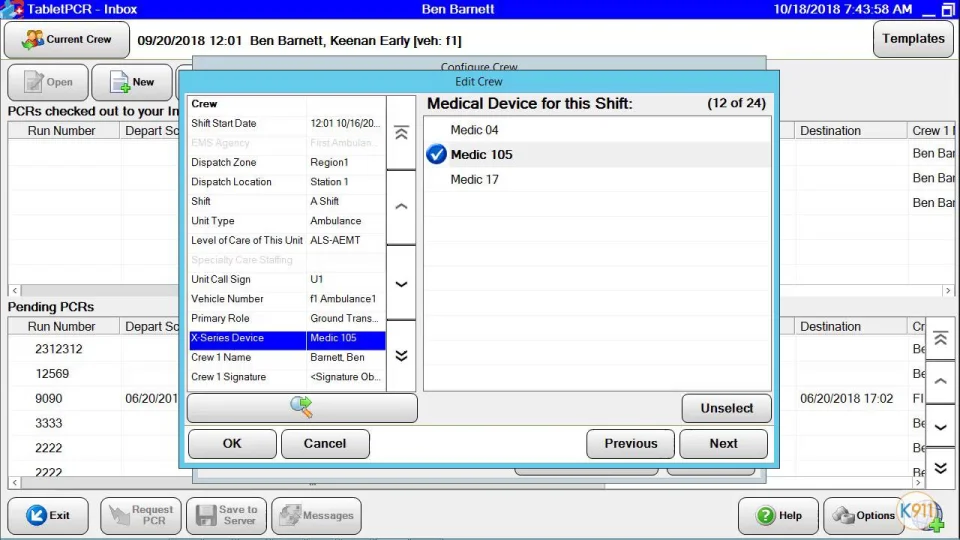Screen dimensions: 960x540
Task: Select the Crew 1 Name row
Action: (x=287, y=358)
